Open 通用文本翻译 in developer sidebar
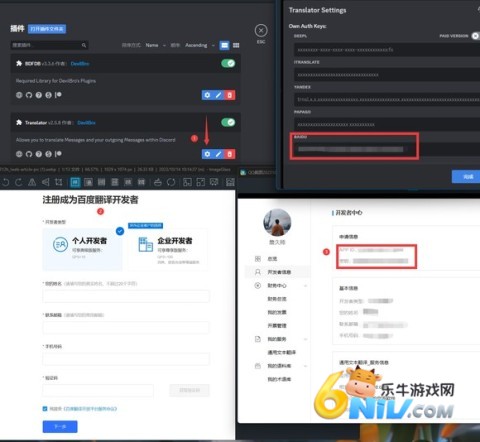 click(x=282, y=352)
